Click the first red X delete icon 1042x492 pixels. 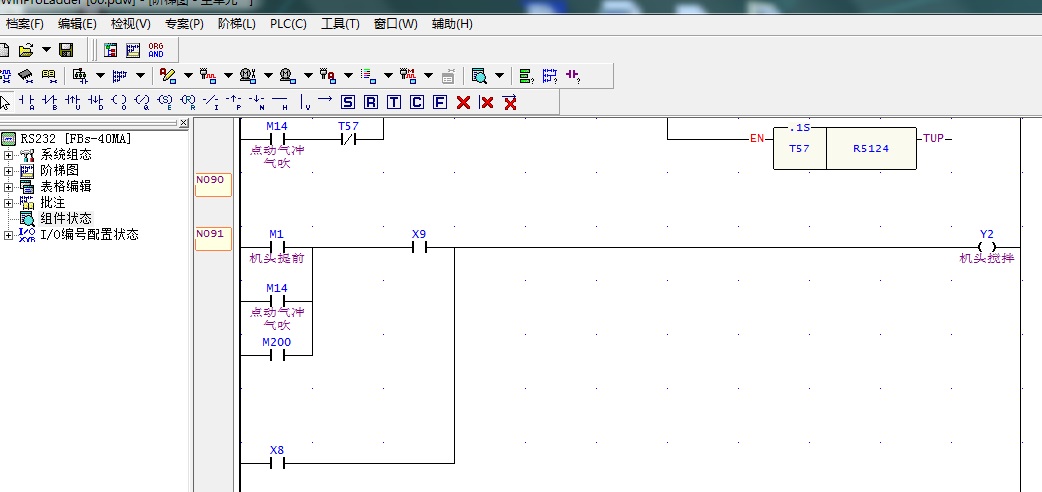(x=463, y=102)
